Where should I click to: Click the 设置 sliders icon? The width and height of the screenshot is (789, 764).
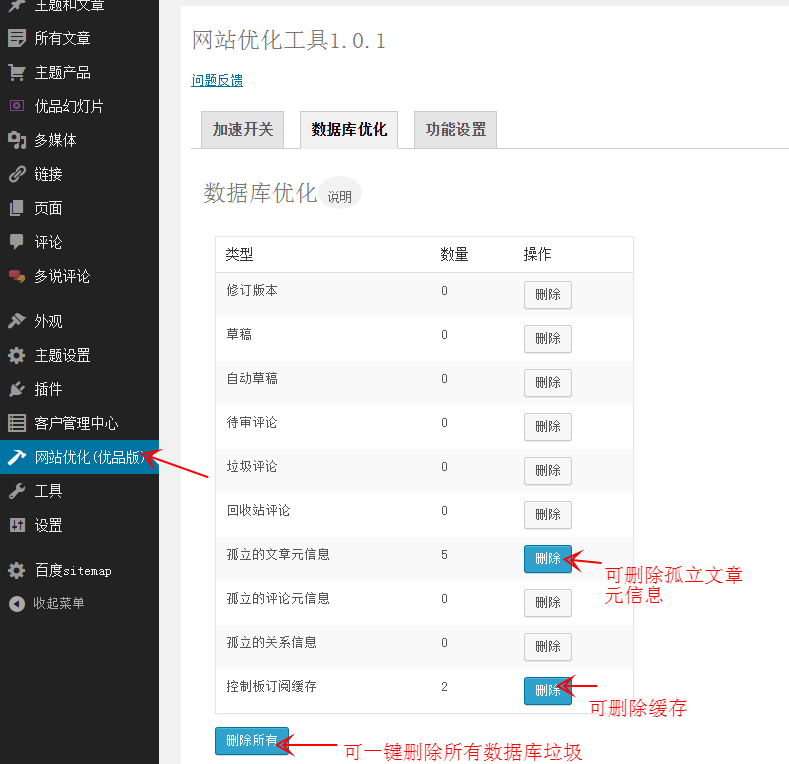tap(17, 525)
